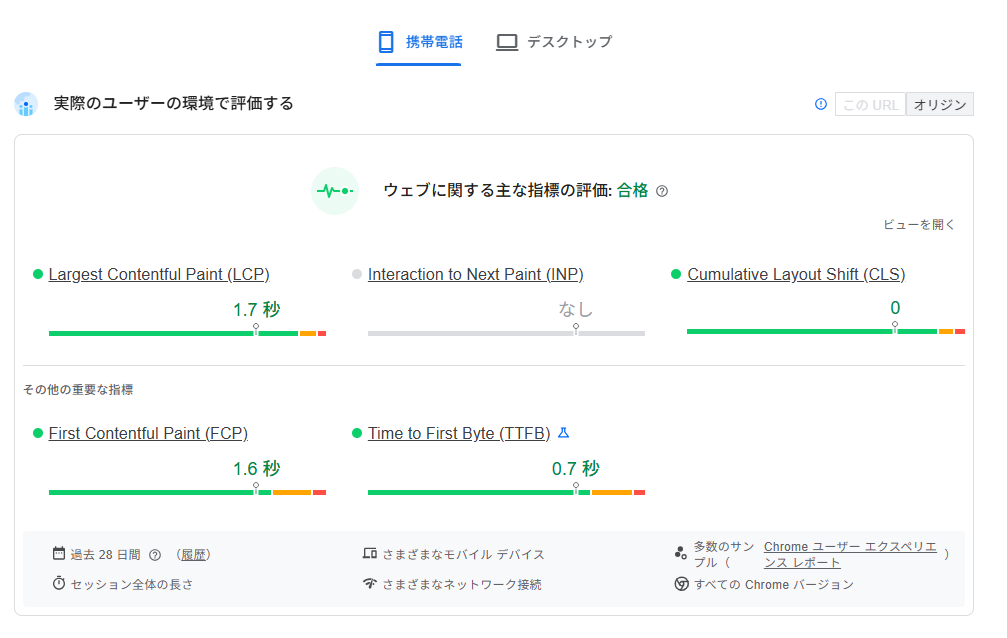The image size is (1007, 638).
Task: Click the CLS value 0
Action: point(895,308)
